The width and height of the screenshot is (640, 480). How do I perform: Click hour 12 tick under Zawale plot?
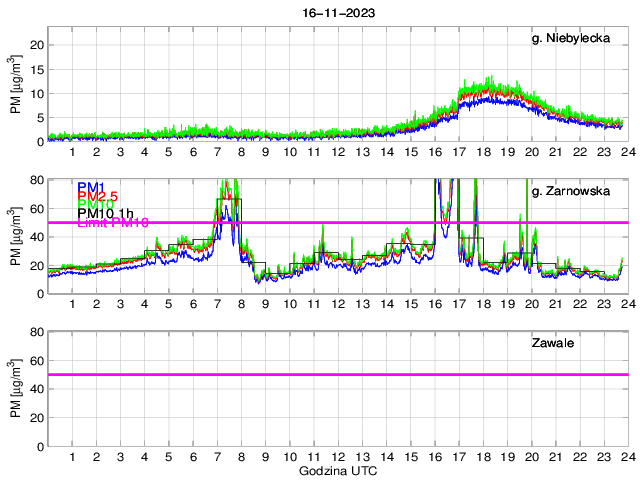[338, 457]
